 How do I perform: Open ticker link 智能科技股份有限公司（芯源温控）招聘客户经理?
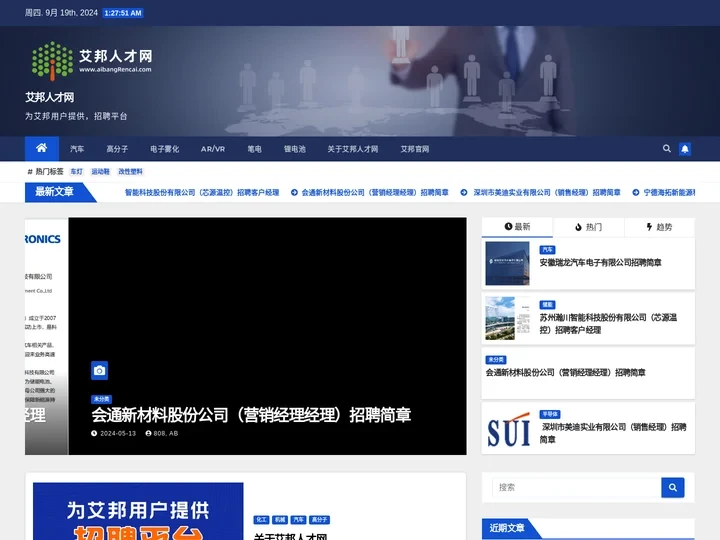(x=202, y=192)
